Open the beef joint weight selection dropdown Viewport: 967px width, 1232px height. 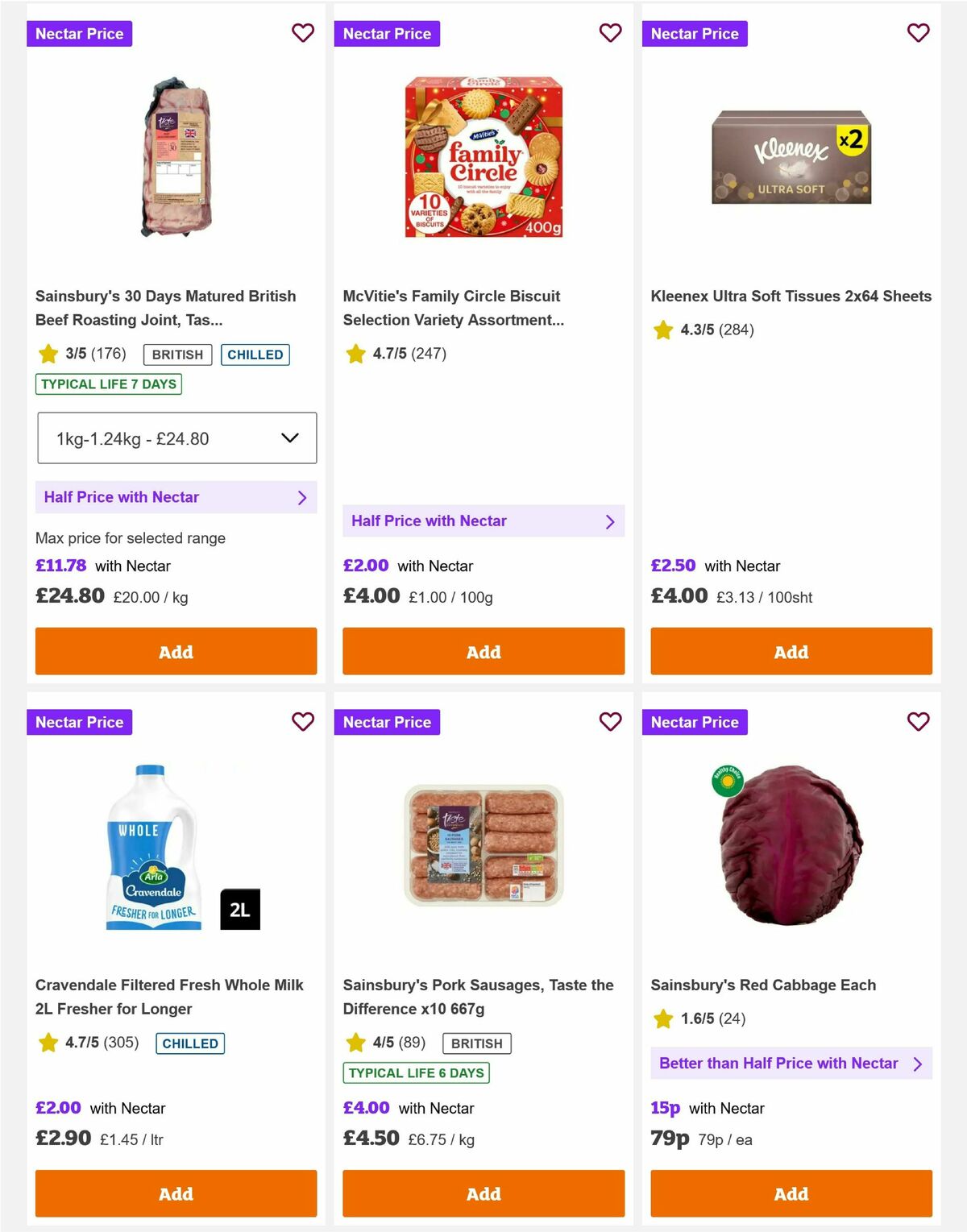point(176,438)
